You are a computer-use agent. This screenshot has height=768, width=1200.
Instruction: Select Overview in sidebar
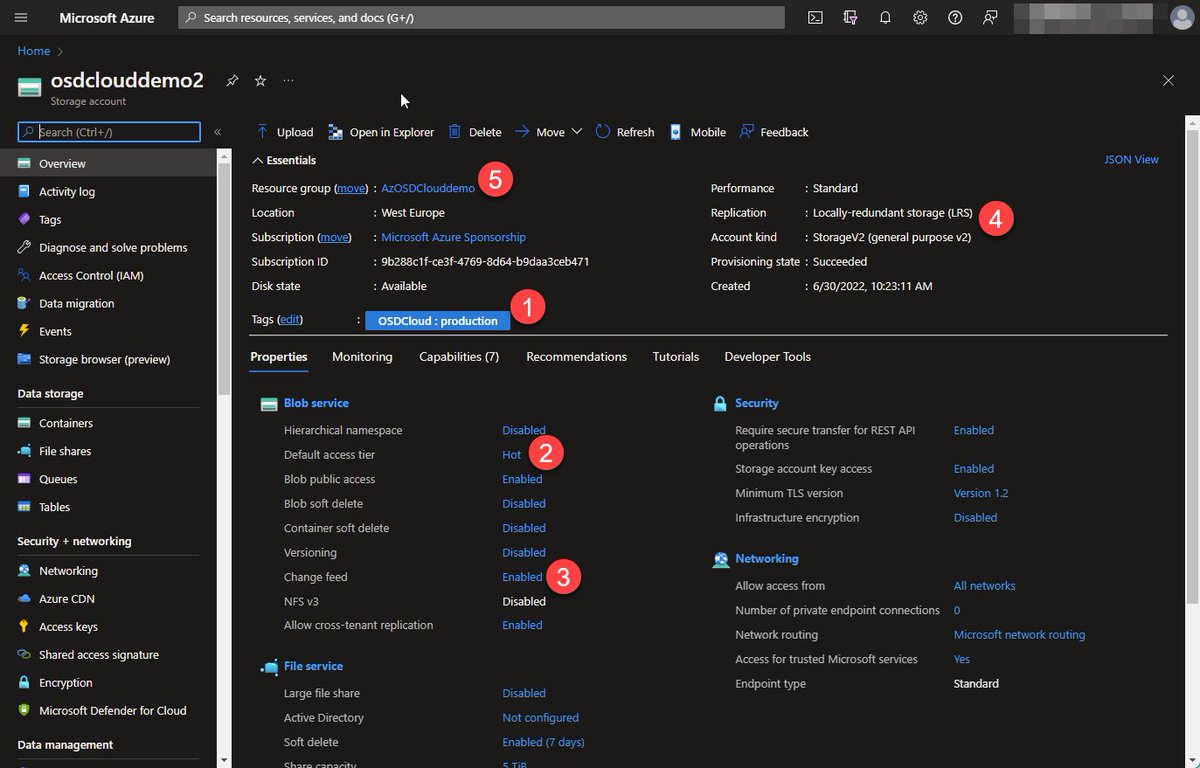pos(62,163)
